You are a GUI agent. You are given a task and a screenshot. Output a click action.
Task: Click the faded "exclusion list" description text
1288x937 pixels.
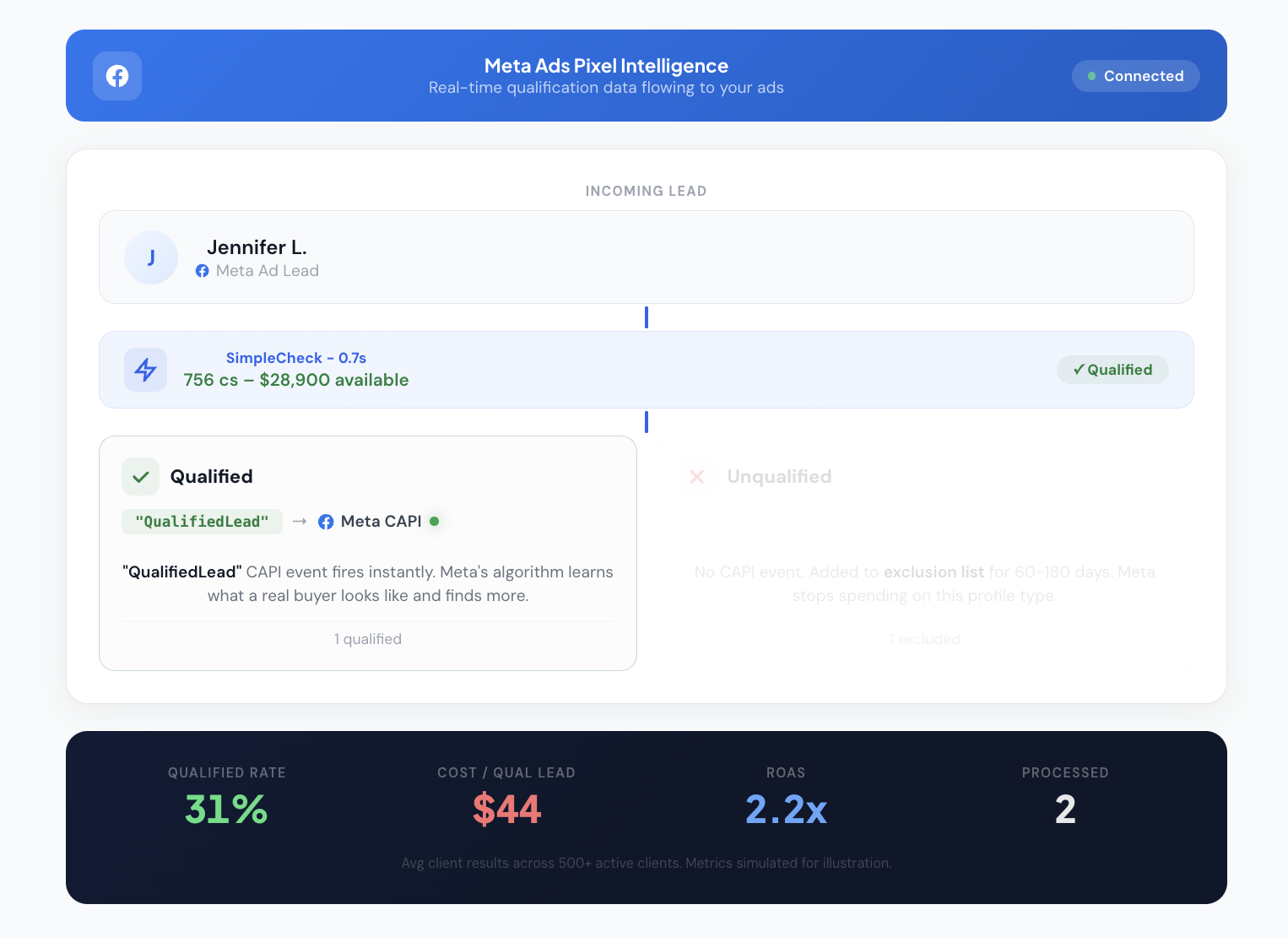pos(925,584)
